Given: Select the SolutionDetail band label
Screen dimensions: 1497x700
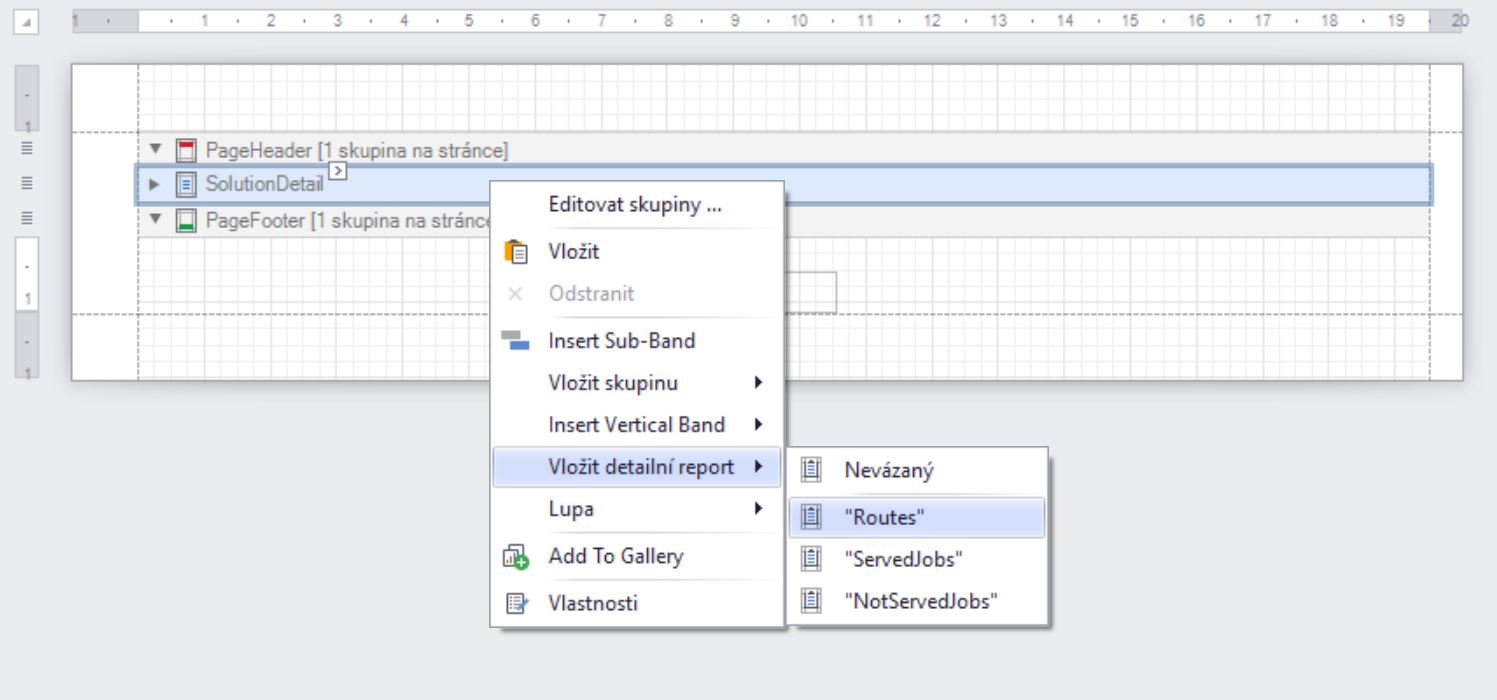Looking at the screenshot, I should tap(264, 184).
